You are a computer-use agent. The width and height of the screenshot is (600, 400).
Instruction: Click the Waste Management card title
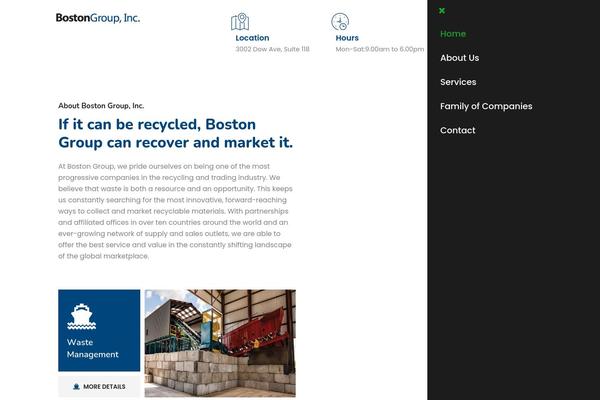[x=93, y=348]
